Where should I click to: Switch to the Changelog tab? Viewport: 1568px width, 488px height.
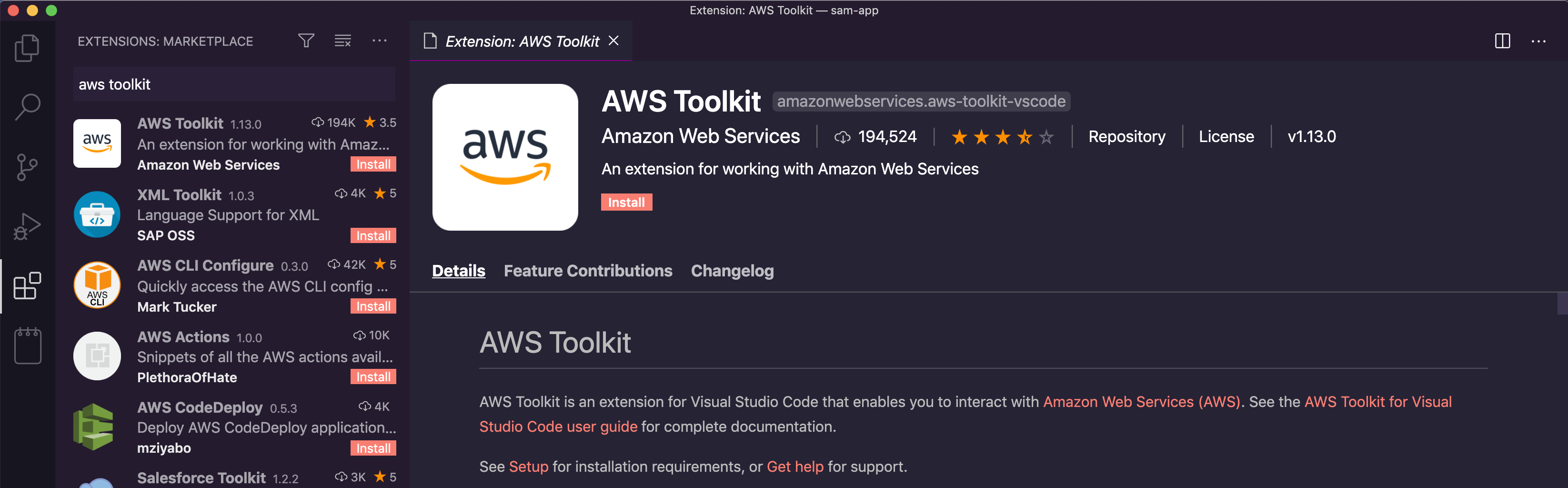point(732,271)
